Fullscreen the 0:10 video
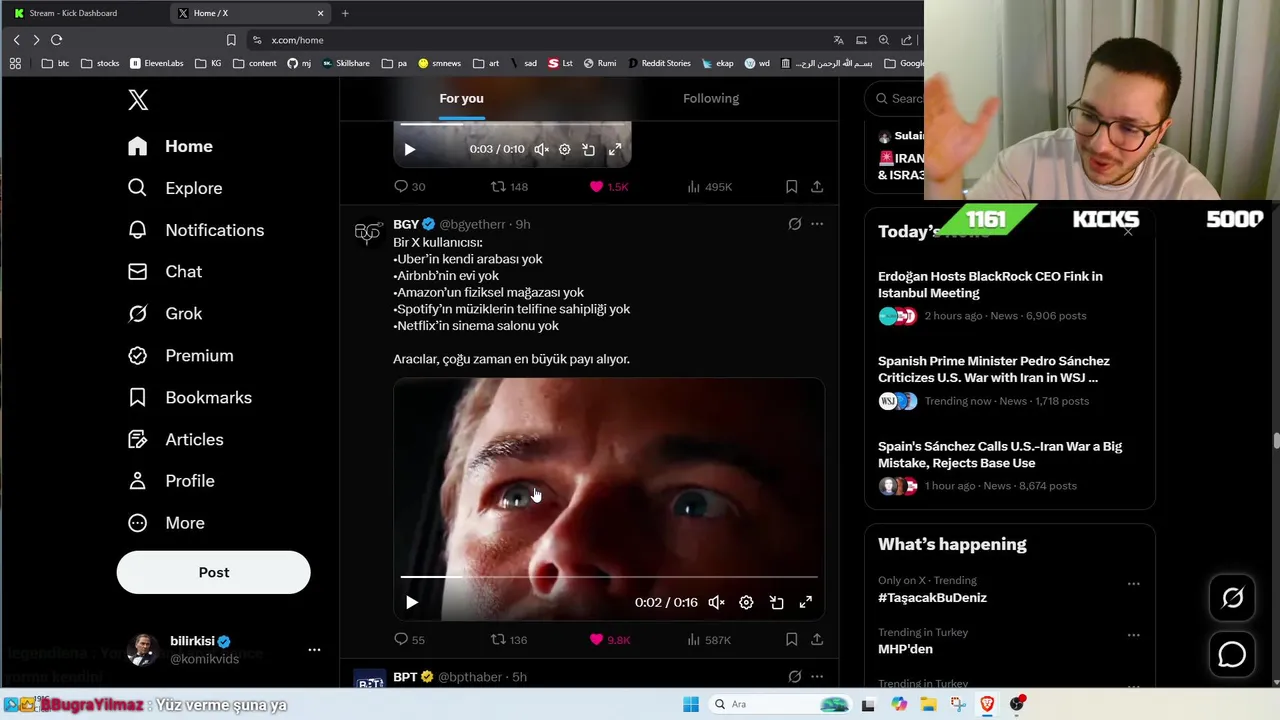This screenshot has width=1280, height=720. click(x=615, y=149)
